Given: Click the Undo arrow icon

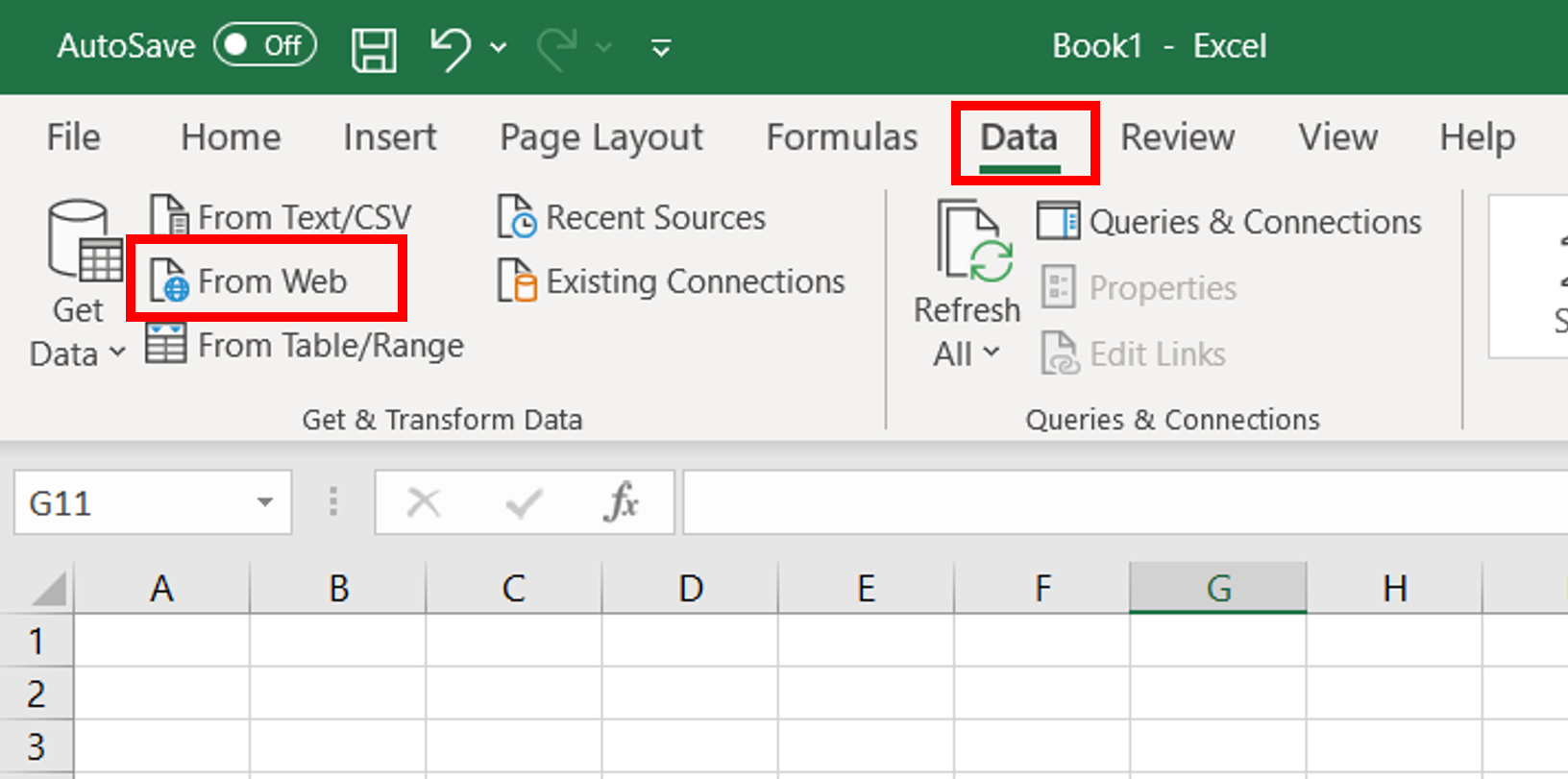Looking at the screenshot, I should coord(450,47).
